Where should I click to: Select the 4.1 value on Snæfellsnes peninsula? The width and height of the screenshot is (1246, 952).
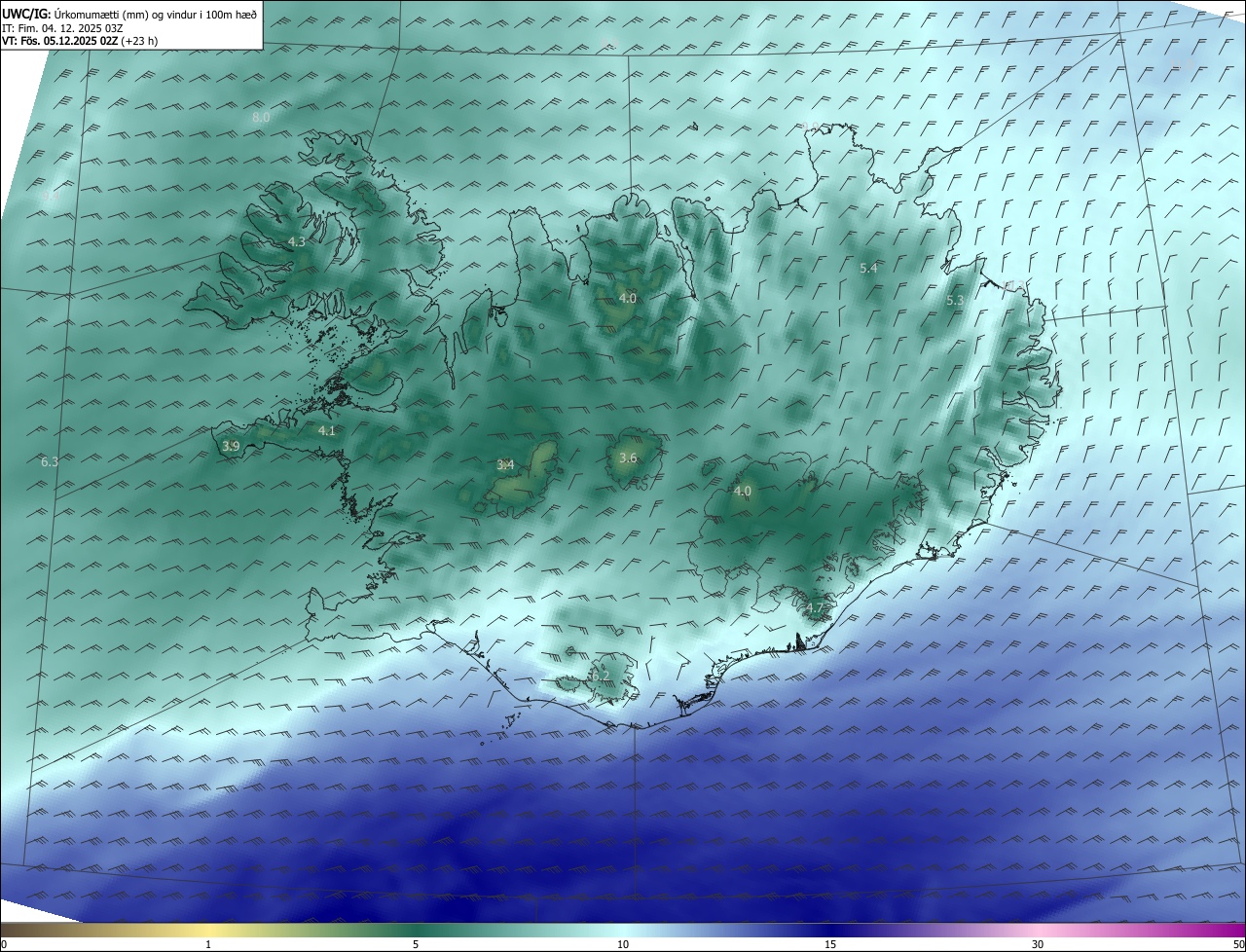(x=327, y=431)
